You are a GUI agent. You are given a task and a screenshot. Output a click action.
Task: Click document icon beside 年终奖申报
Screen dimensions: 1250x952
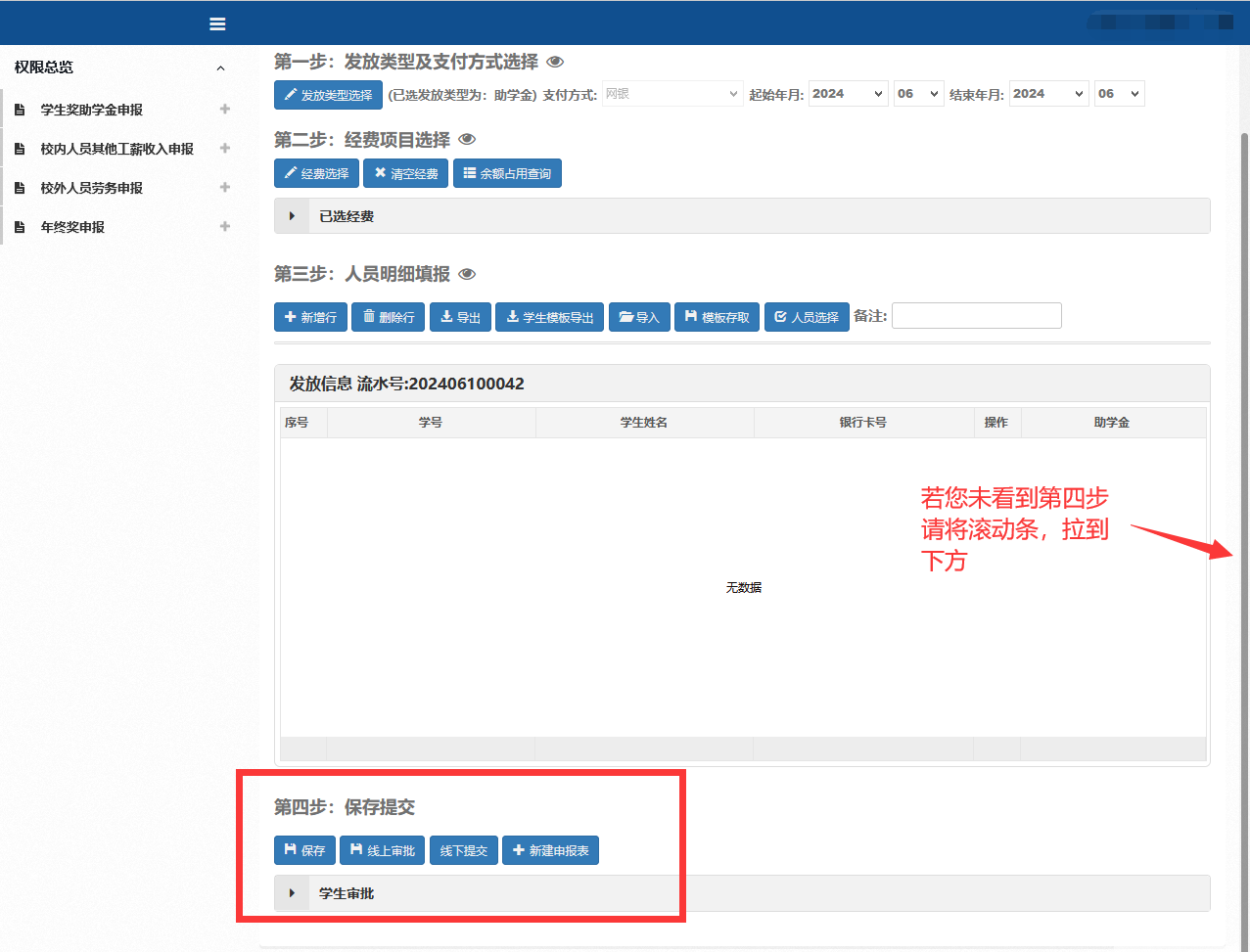click(x=20, y=227)
